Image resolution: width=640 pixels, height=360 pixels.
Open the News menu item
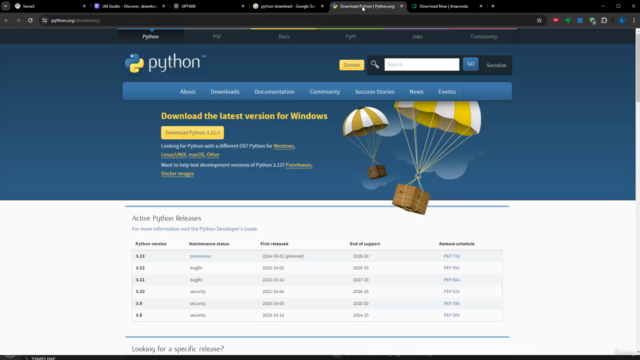[416, 91]
